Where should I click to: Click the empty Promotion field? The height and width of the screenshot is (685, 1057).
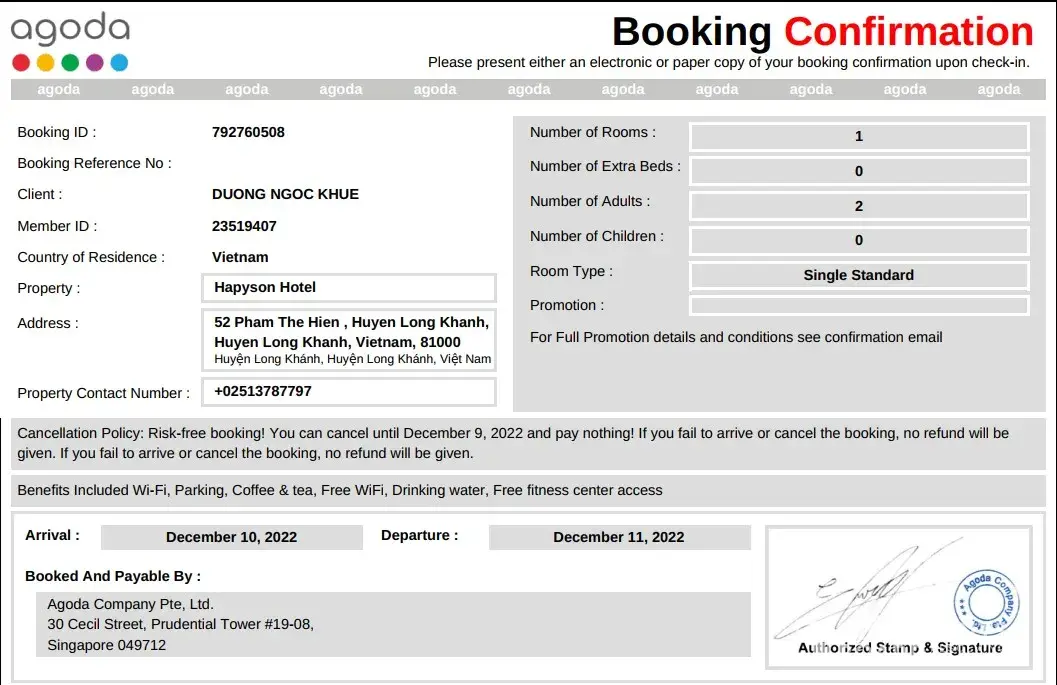point(859,305)
